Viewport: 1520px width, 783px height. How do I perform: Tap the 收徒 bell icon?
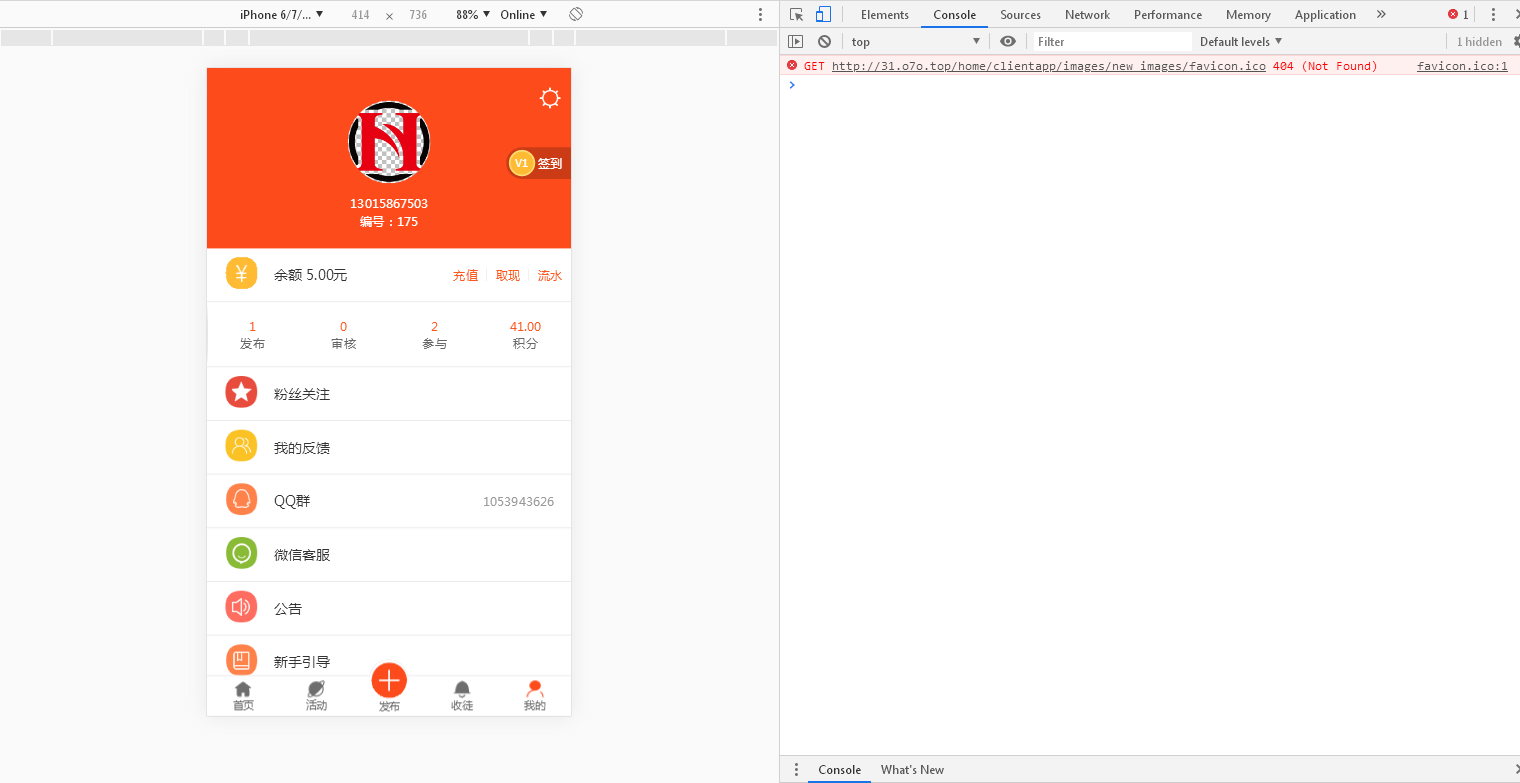(462, 689)
